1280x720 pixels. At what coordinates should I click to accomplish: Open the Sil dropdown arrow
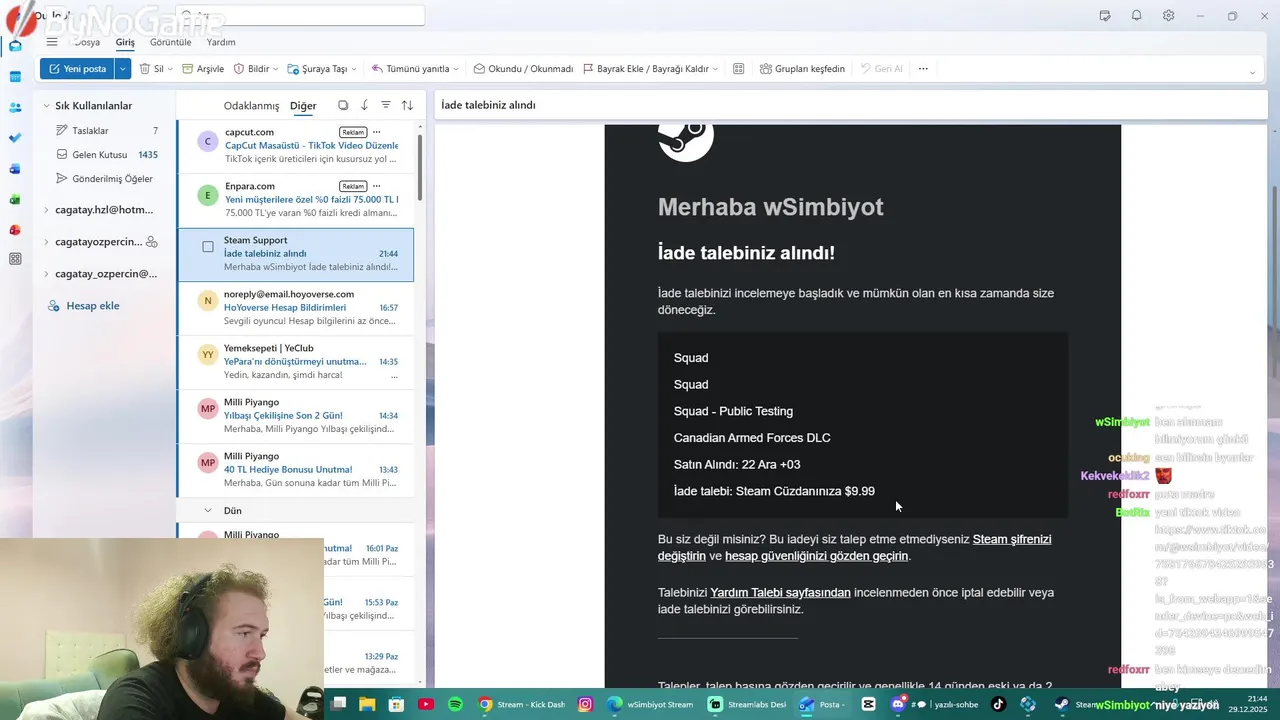tap(170, 69)
